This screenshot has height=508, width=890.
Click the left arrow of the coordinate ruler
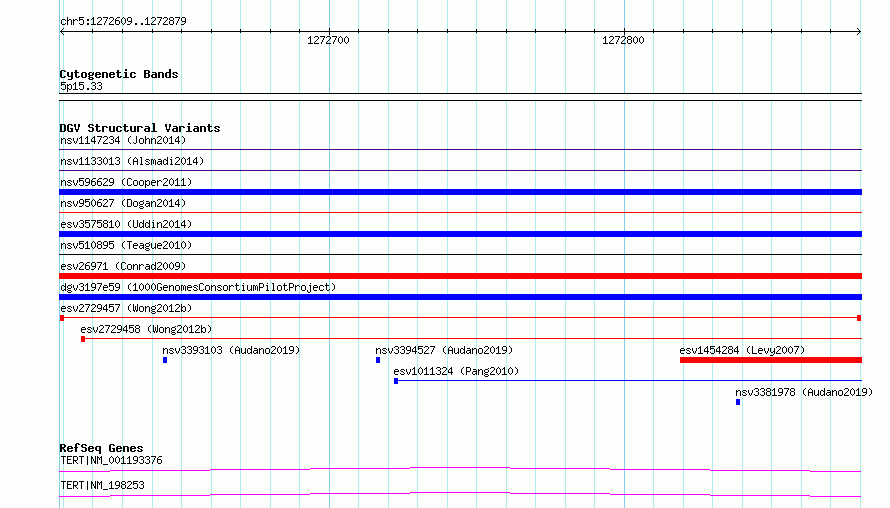[62, 32]
